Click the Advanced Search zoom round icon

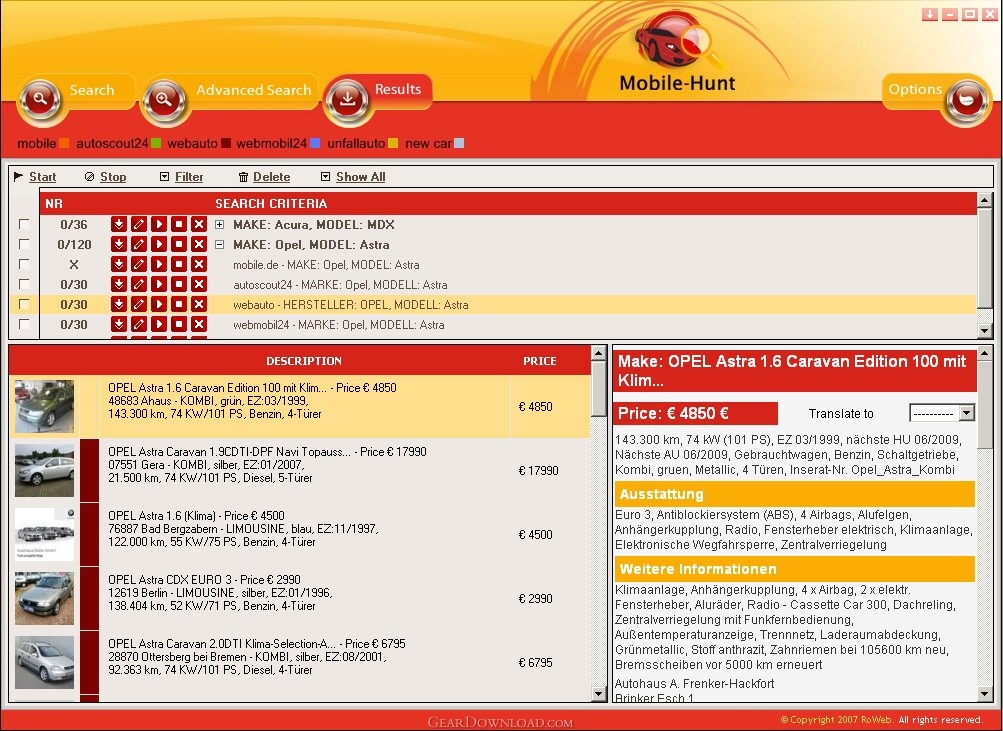(164, 100)
